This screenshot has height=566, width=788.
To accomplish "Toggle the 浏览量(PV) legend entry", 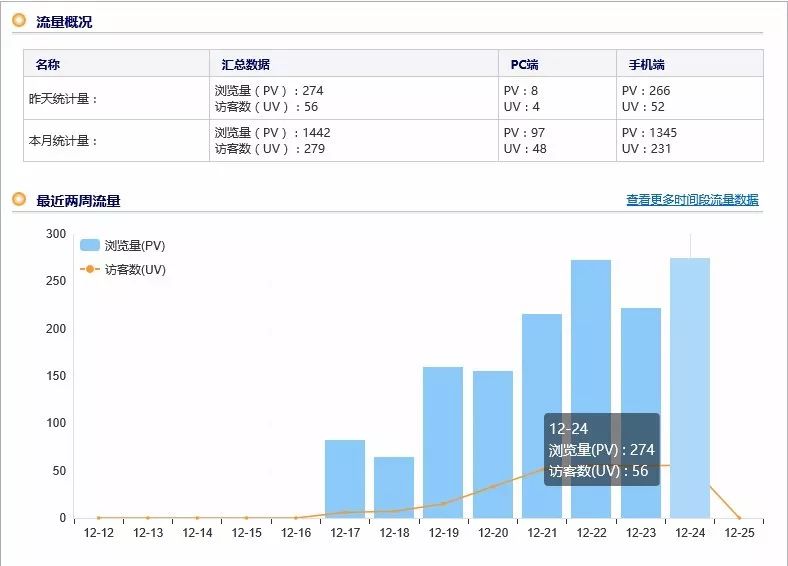I will (123, 245).
